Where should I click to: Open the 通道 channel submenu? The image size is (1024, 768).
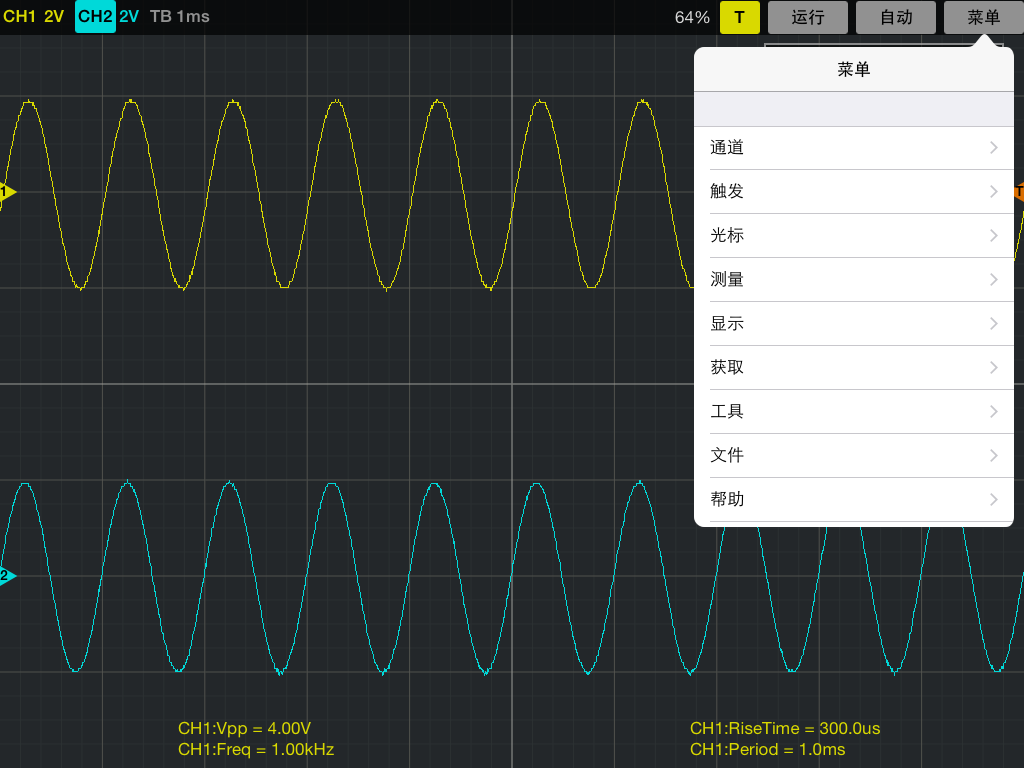(x=854, y=148)
